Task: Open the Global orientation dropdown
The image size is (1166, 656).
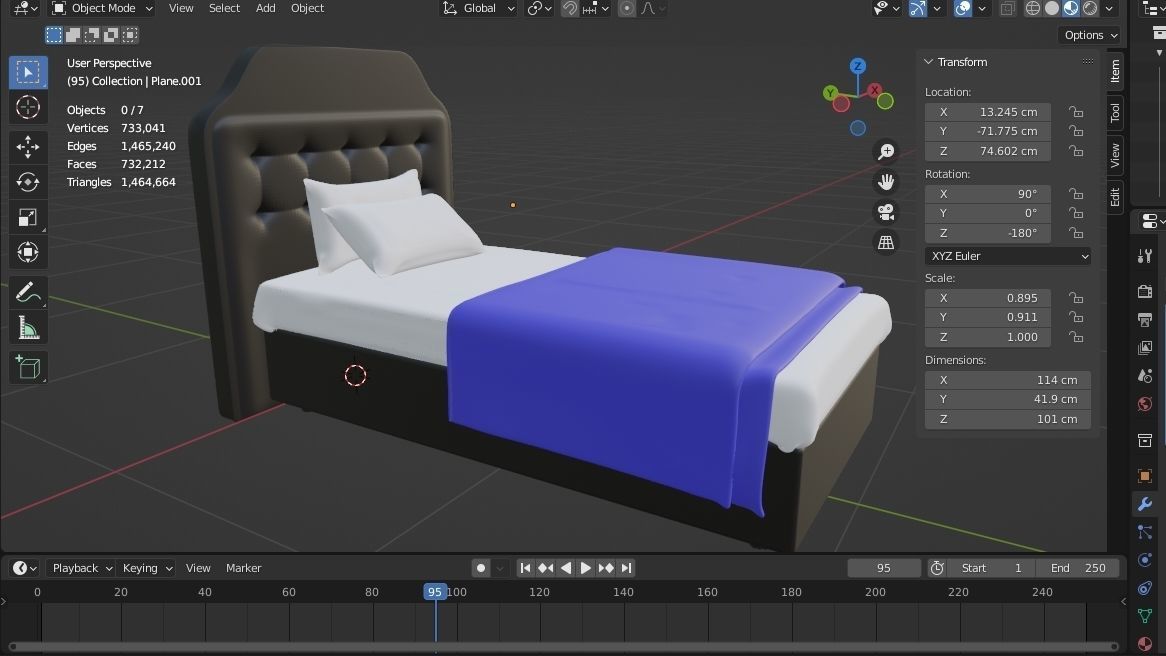Action: [x=479, y=8]
